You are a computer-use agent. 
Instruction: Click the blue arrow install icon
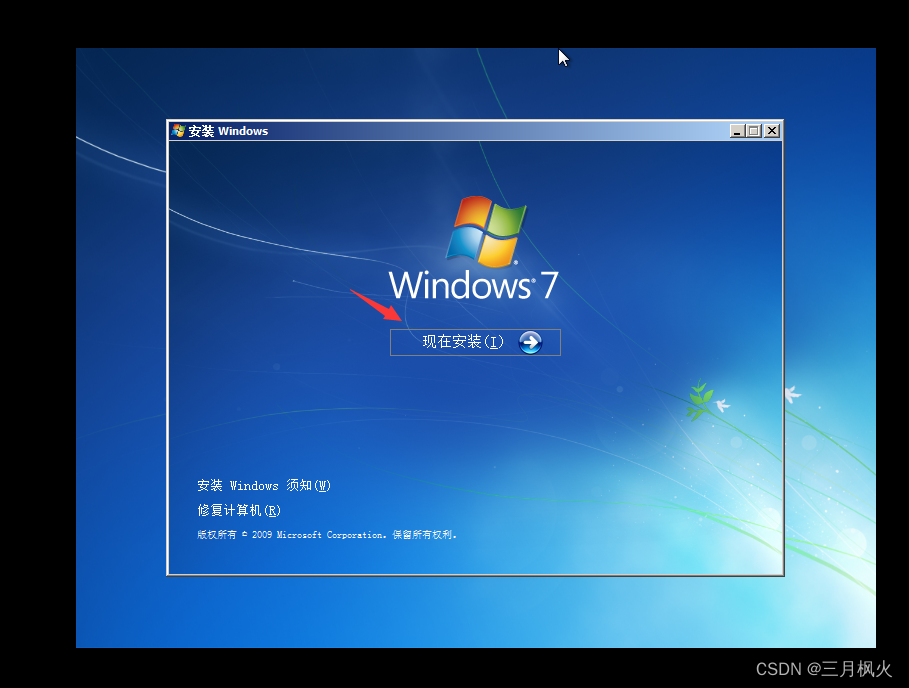tap(530, 342)
